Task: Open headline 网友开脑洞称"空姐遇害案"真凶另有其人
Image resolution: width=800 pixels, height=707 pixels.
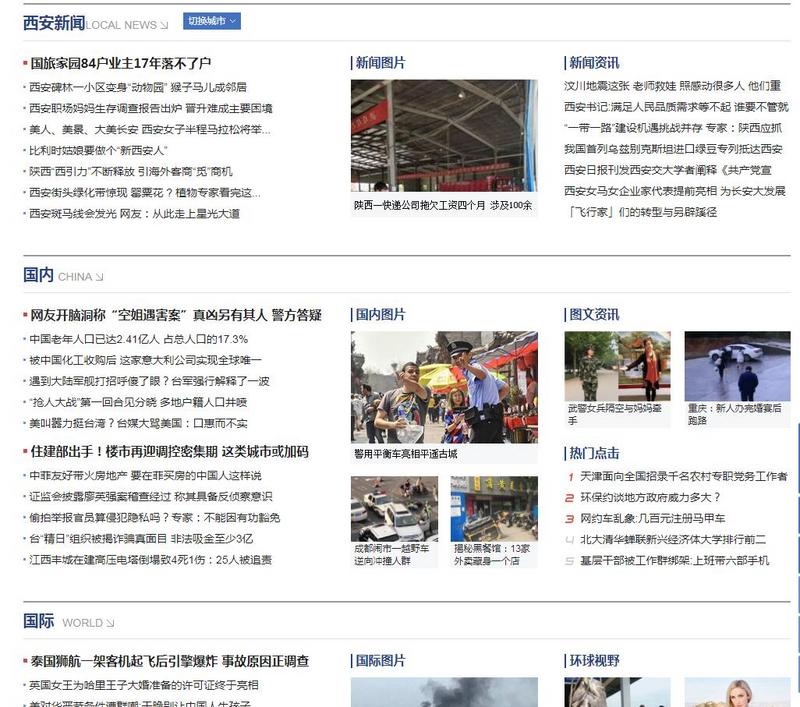Action: coord(176,315)
